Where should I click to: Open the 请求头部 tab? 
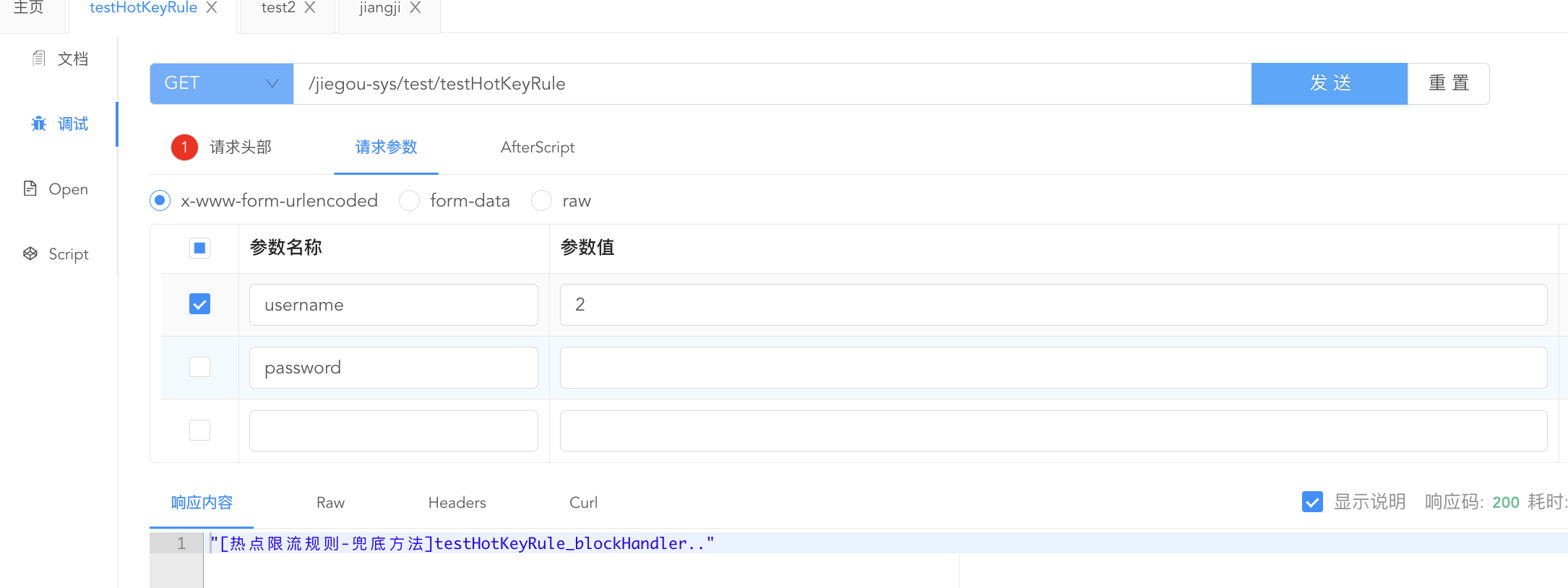(x=241, y=147)
